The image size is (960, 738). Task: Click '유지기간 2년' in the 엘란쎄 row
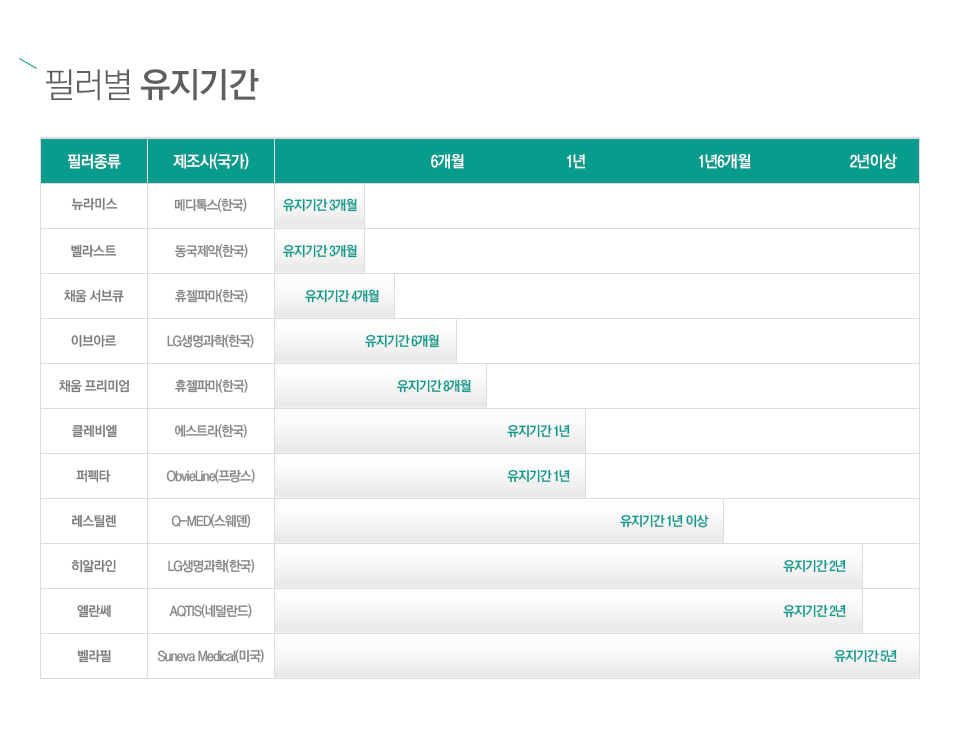coord(814,611)
